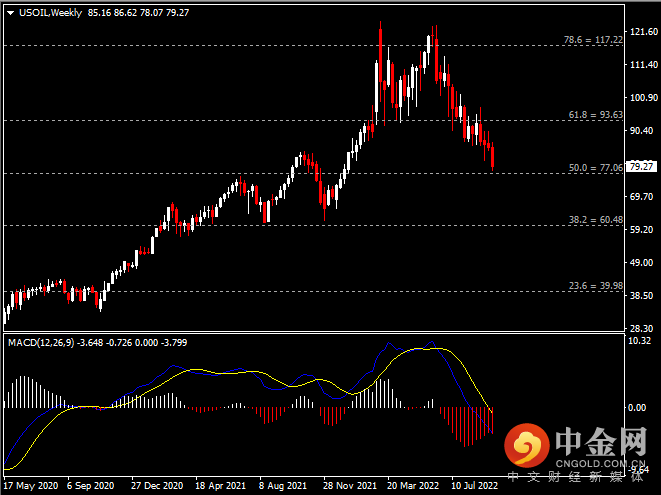Click the 59.20 price axis value

(641, 229)
